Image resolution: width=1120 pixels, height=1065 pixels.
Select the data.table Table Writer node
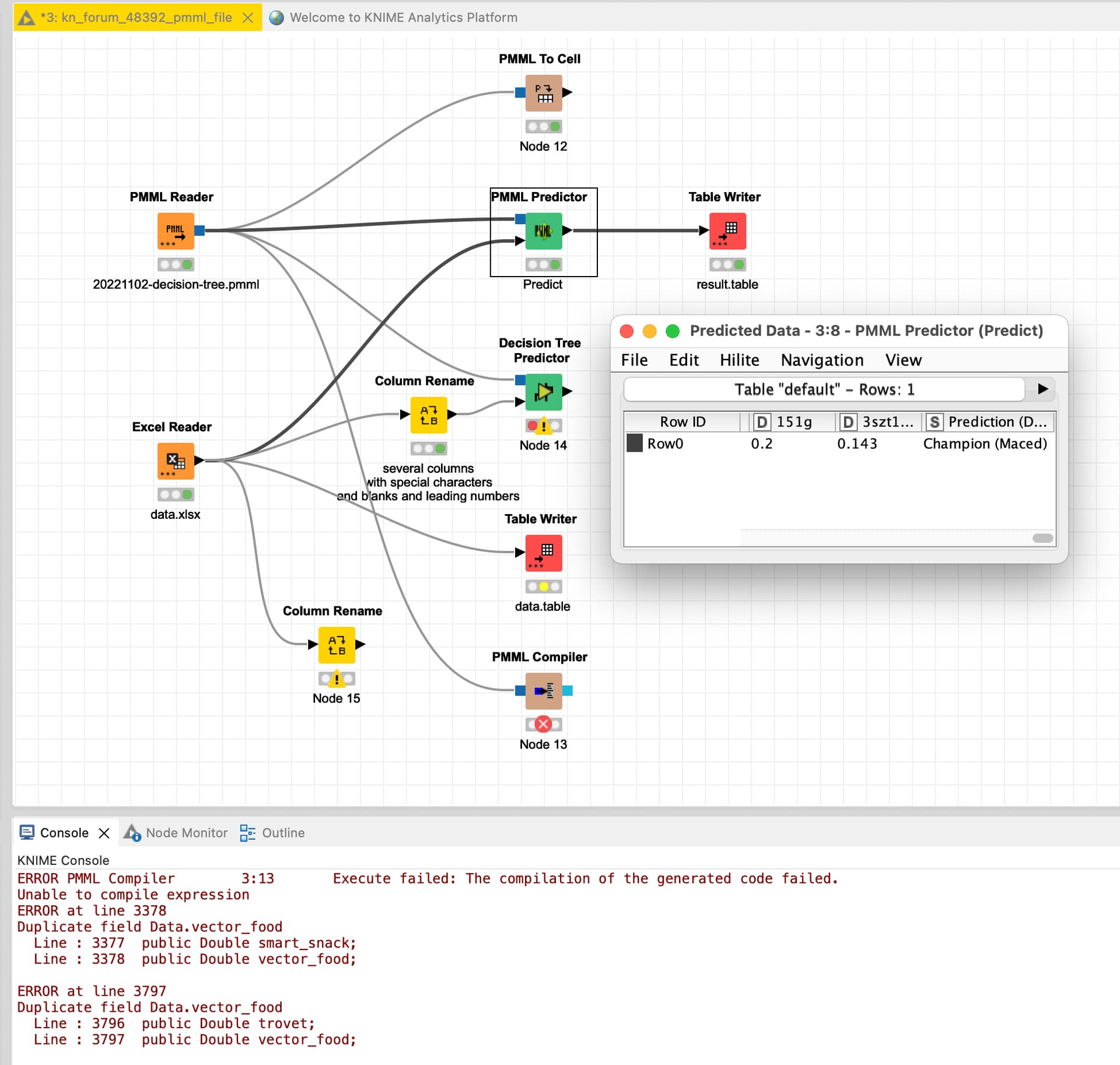tap(544, 553)
